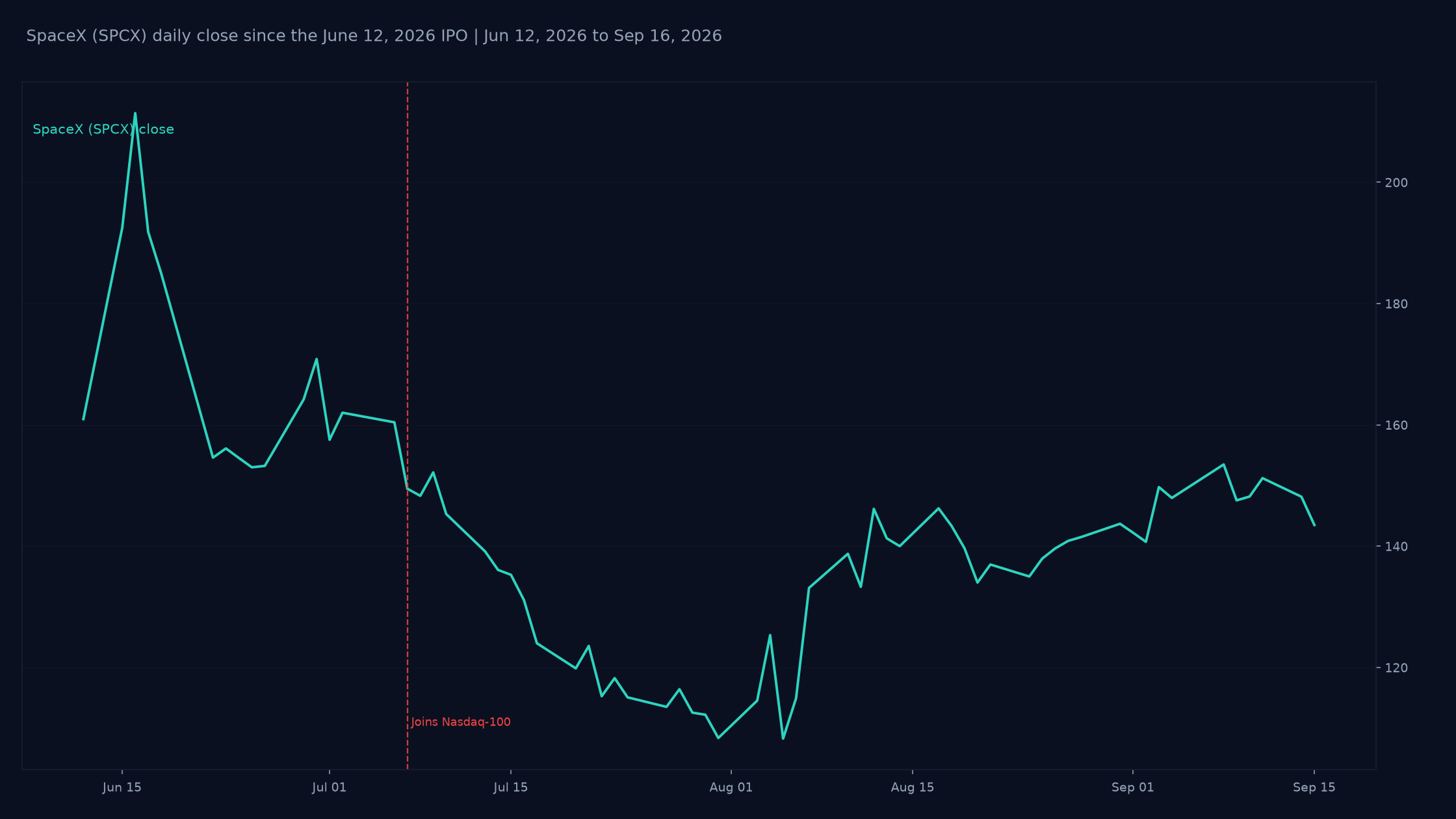The width and height of the screenshot is (1456, 819).
Task: Click the price line's highest peak above 200
Action: (x=135, y=114)
